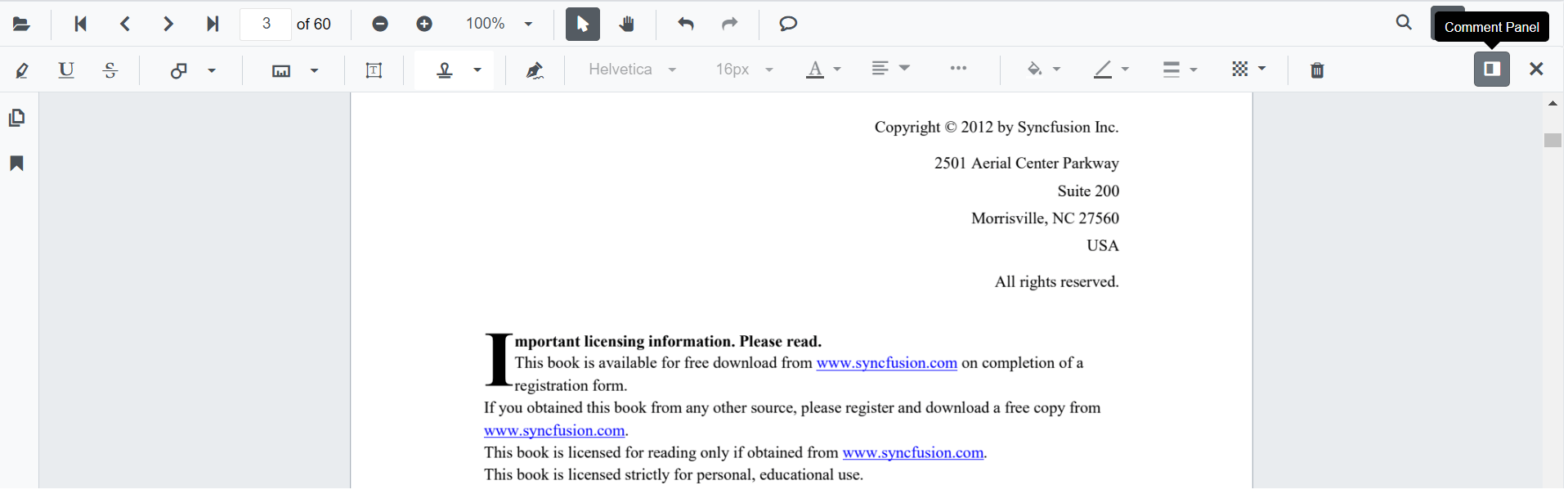Open the font color picker
This screenshot has width=1568, height=503.
pyautogui.click(x=823, y=70)
